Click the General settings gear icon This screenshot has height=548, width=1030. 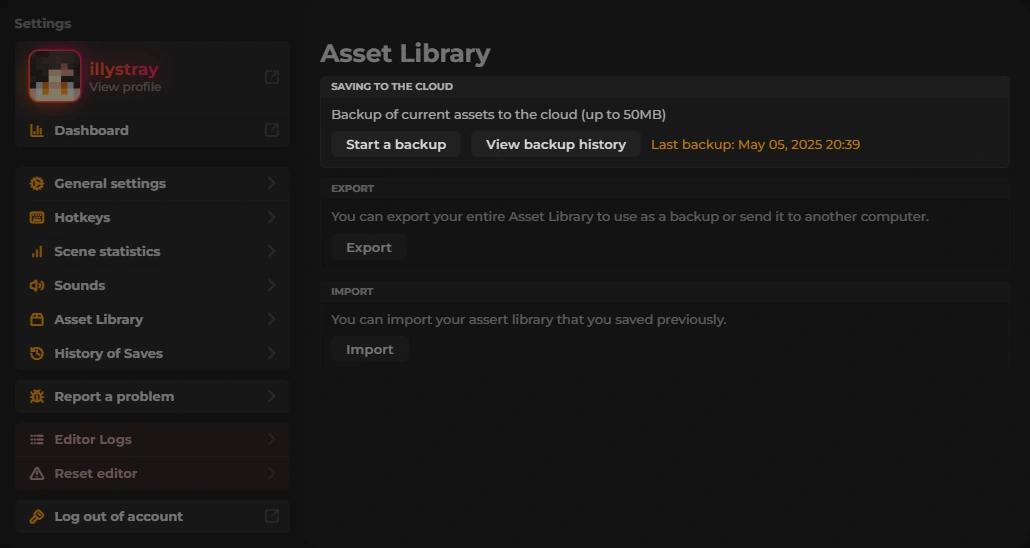37,183
